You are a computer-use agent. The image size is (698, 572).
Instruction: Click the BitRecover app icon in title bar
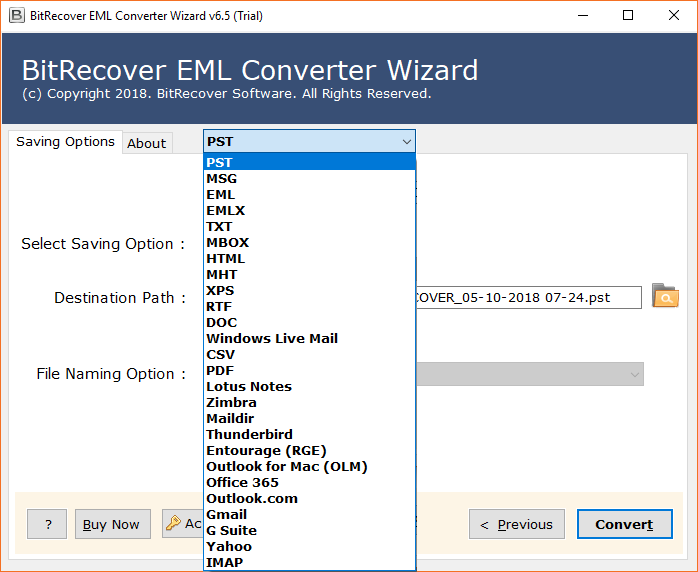(16, 16)
